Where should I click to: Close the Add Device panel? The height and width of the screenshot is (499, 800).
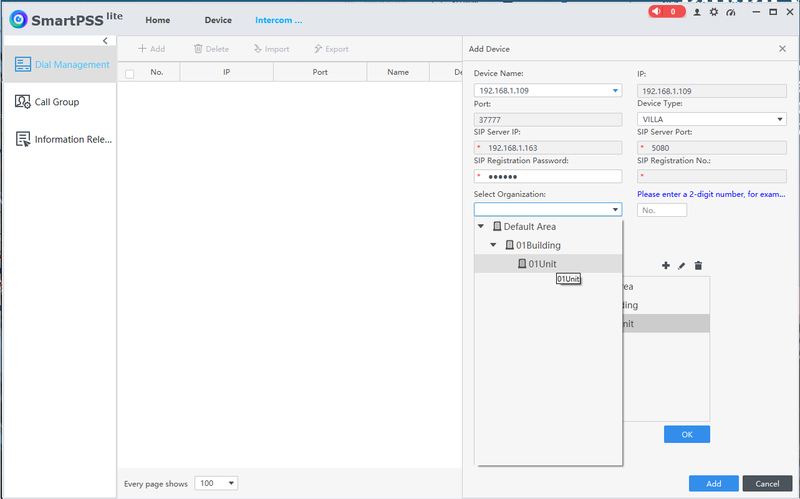click(782, 48)
